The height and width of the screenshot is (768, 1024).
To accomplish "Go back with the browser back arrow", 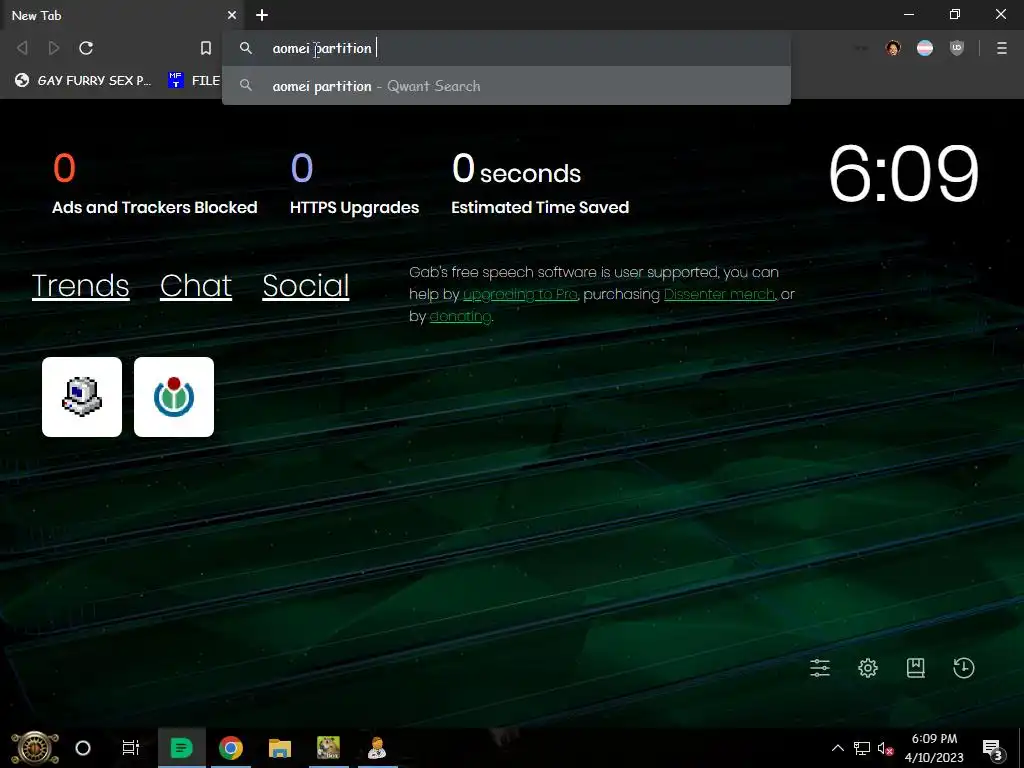I will click(22, 48).
